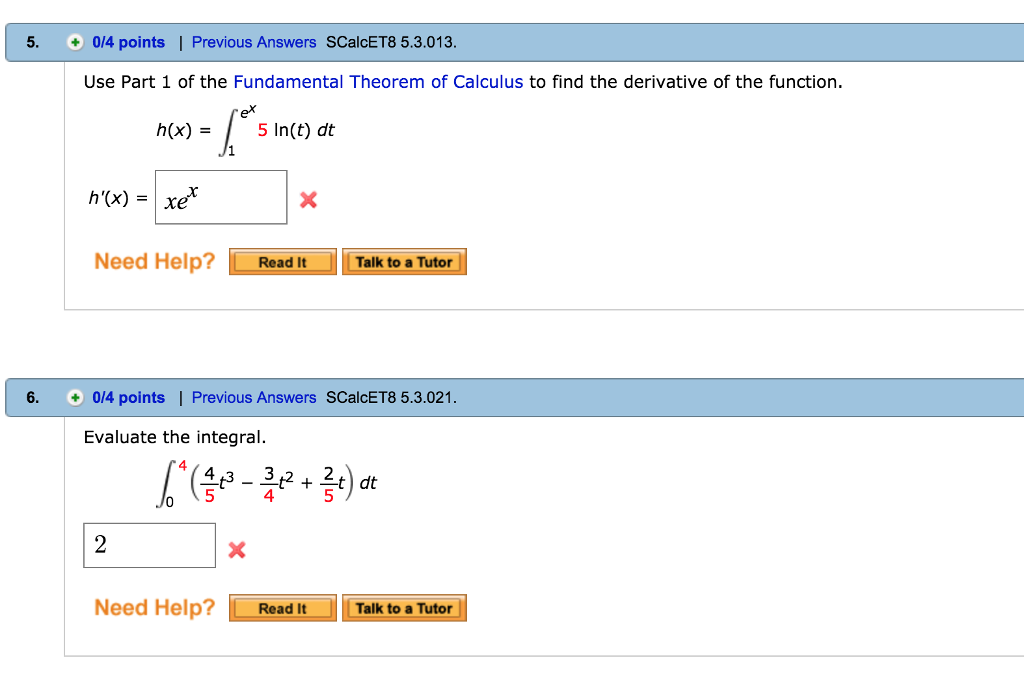Click the 0/4 points label on question 6
The height and width of the screenshot is (686, 1024).
click(x=127, y=398)
